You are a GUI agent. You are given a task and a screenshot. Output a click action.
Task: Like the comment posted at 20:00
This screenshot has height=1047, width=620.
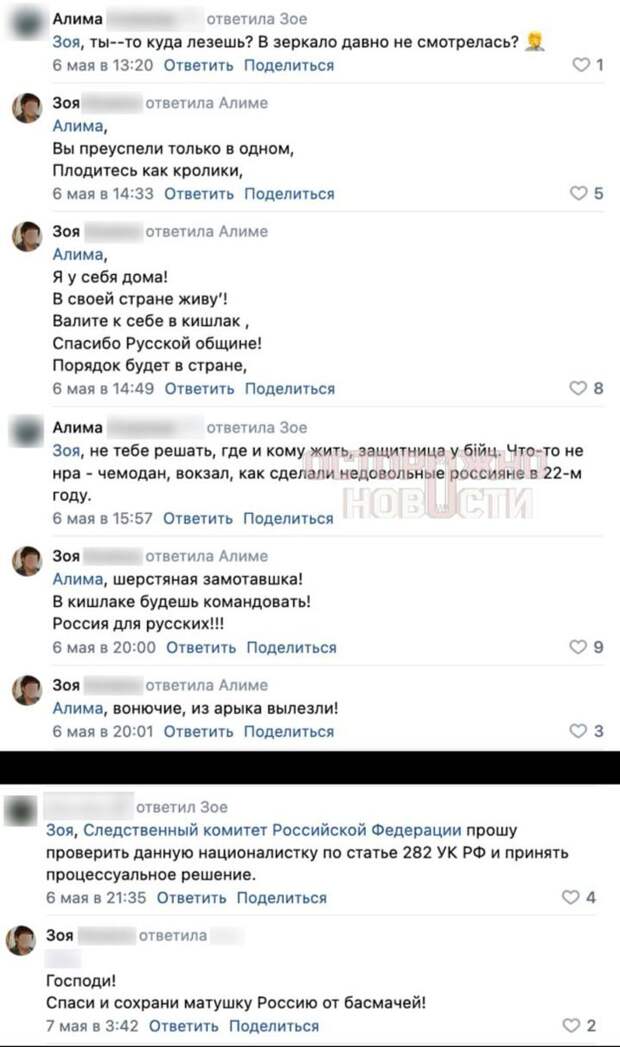tap(578, 646)
